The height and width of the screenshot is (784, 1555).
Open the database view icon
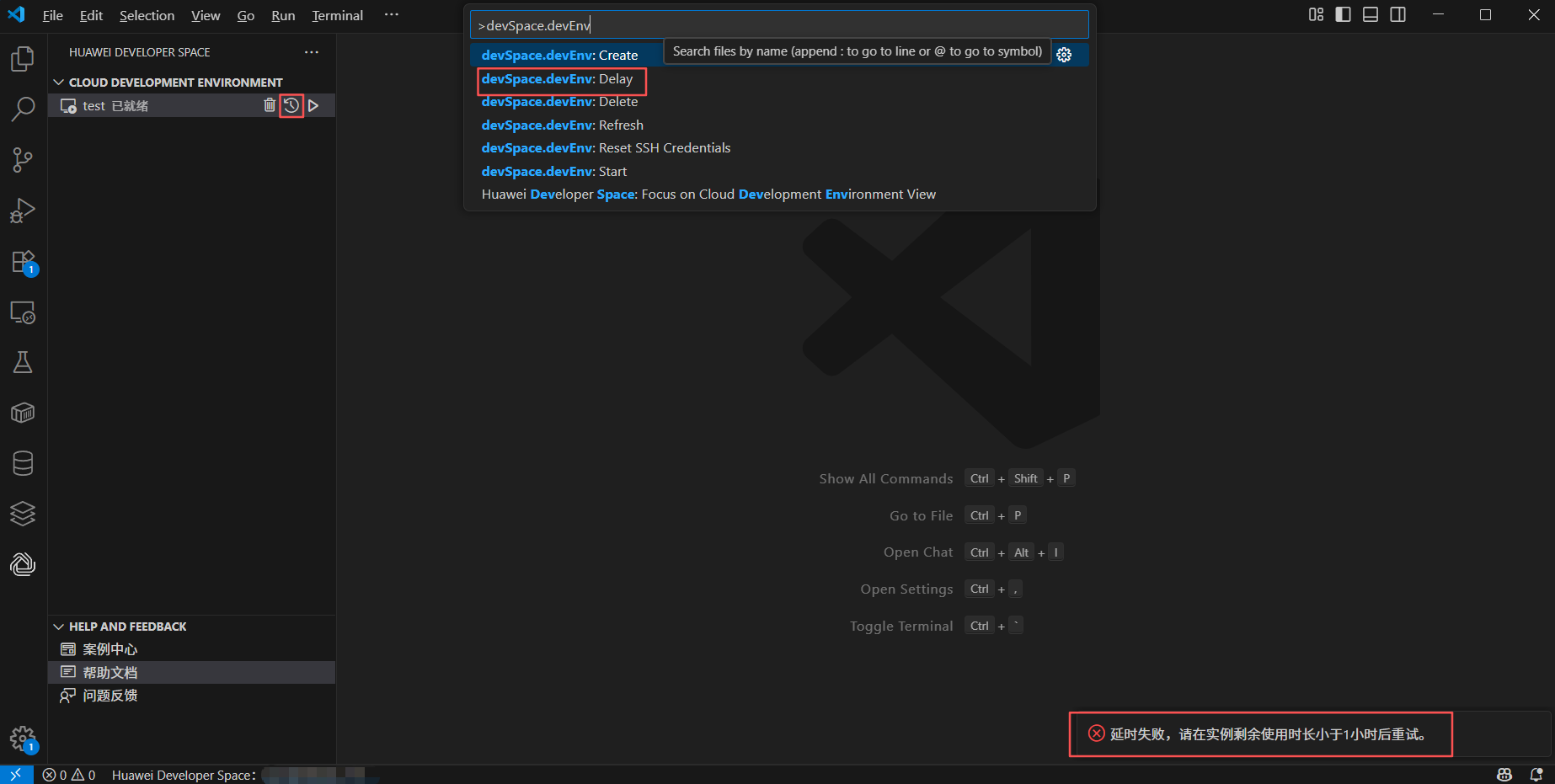coord(23,463)
